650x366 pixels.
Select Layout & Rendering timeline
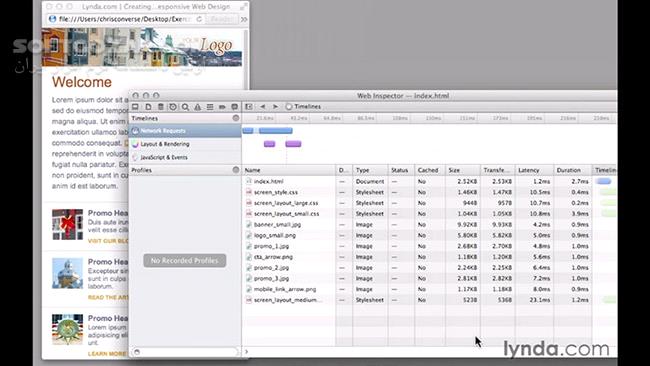pos(185,144)
